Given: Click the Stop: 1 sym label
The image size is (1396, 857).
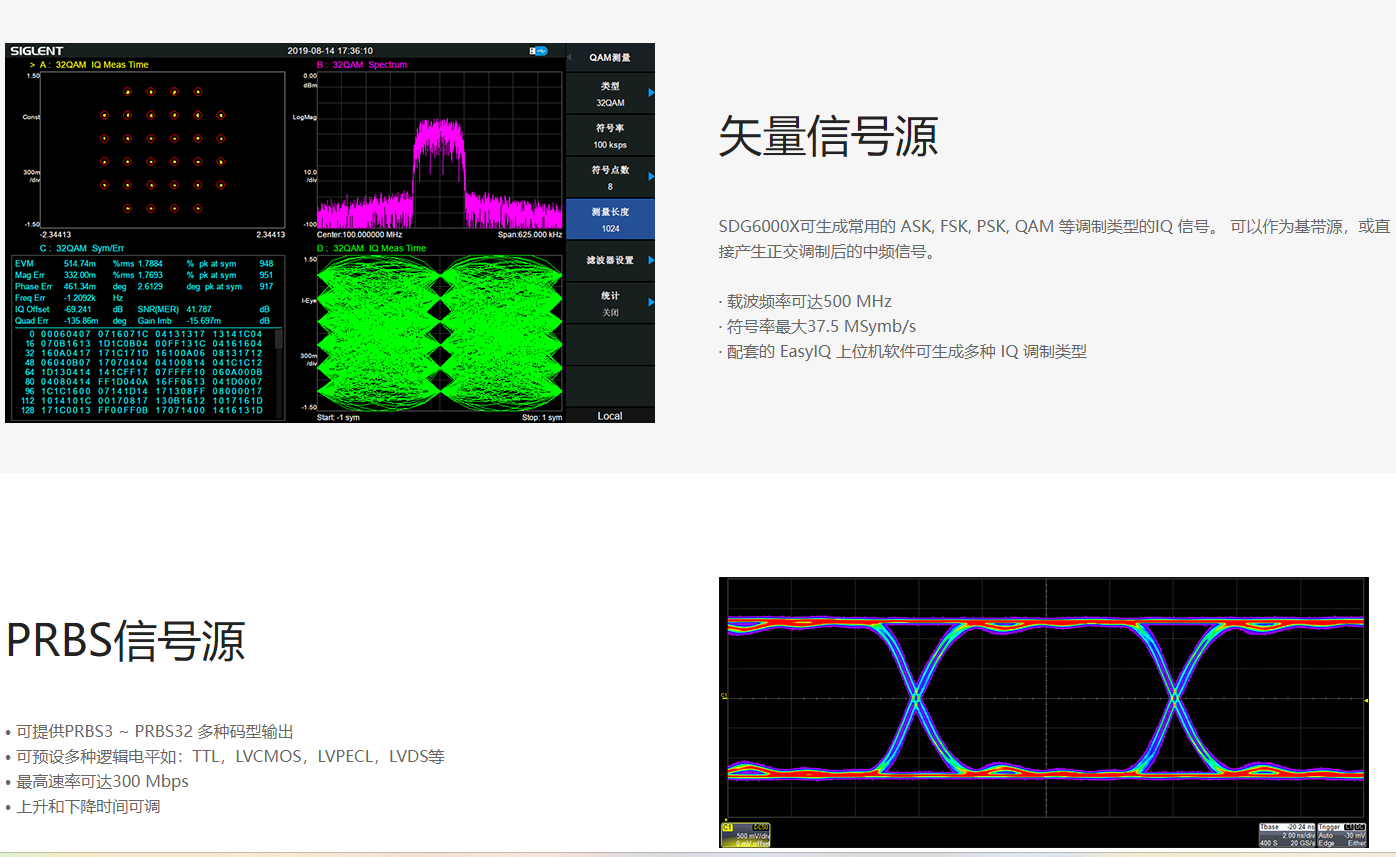Looking at the screenshot, I should click(543, 417).
